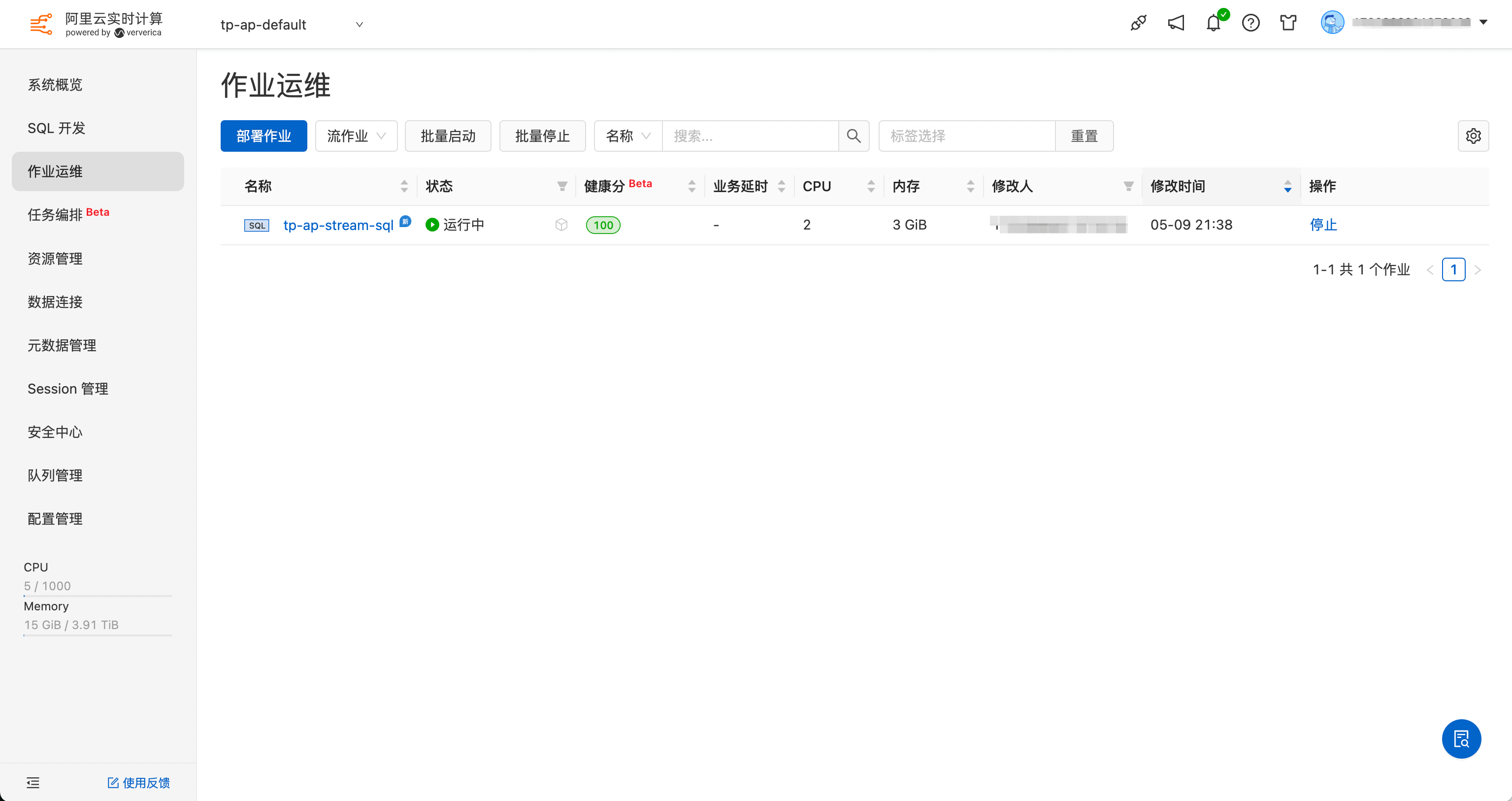The height and width of the screenshot is (801, 1512).
Task: Click the 部署作业 button
Action: [263, 136]
